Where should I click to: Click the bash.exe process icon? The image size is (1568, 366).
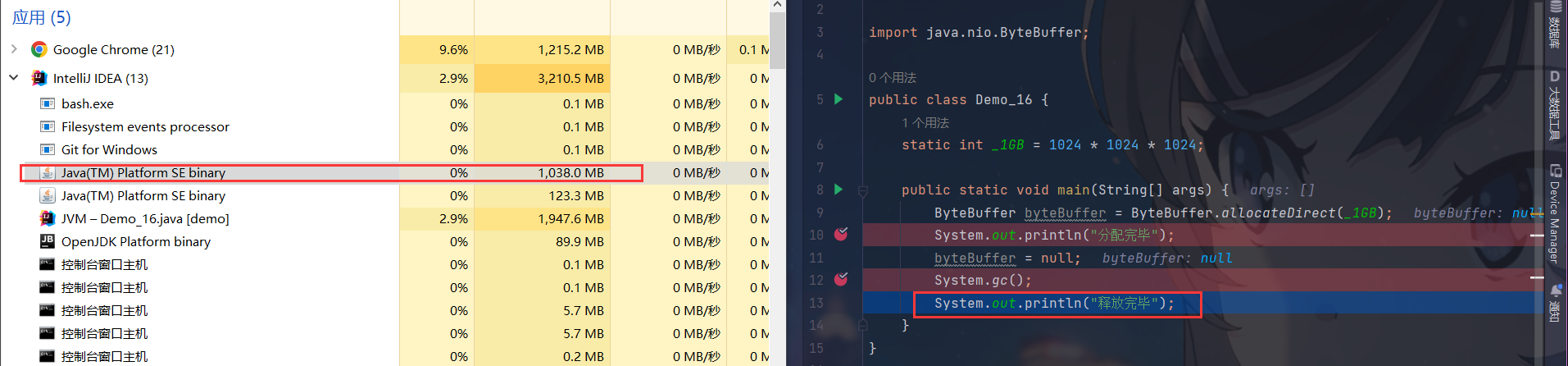pos(48,103)
